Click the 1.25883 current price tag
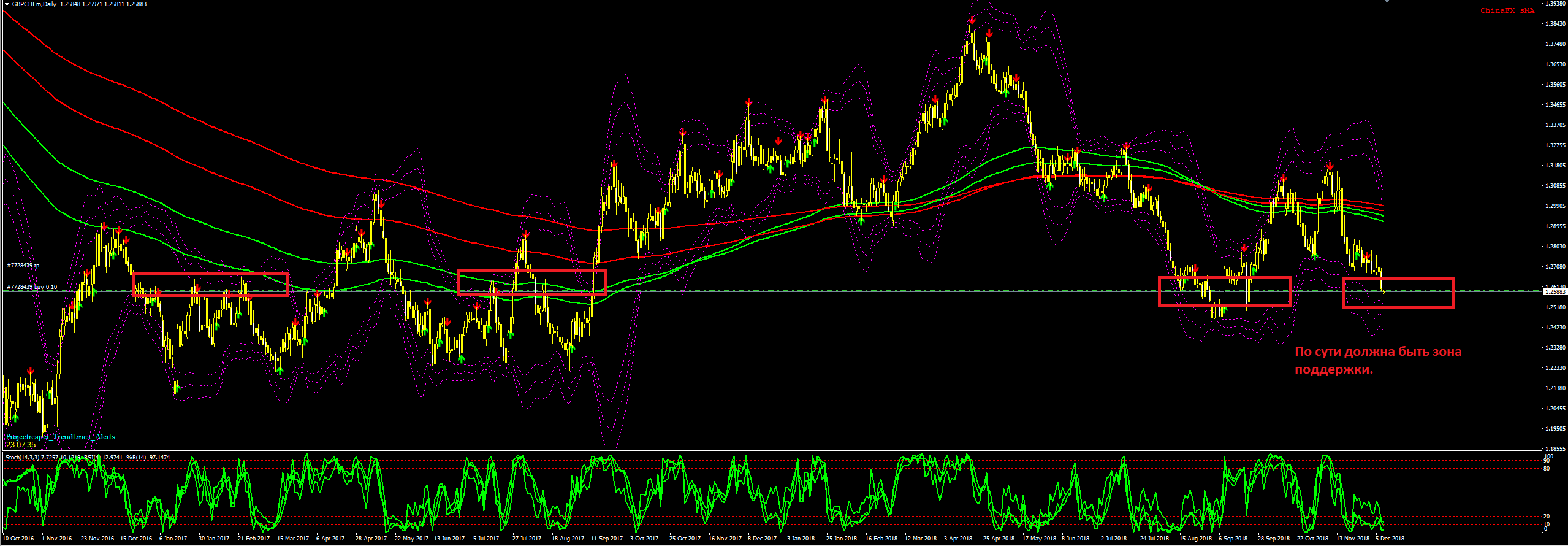Image resolution: width=1568 pixels, height=546 pixels. [x=1555, y=292]
